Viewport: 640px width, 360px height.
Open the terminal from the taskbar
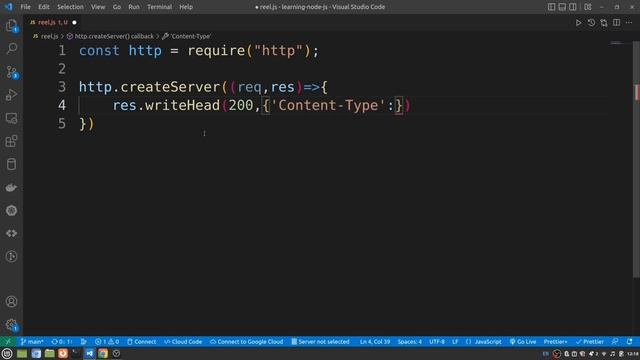click(x=76, y=353)
